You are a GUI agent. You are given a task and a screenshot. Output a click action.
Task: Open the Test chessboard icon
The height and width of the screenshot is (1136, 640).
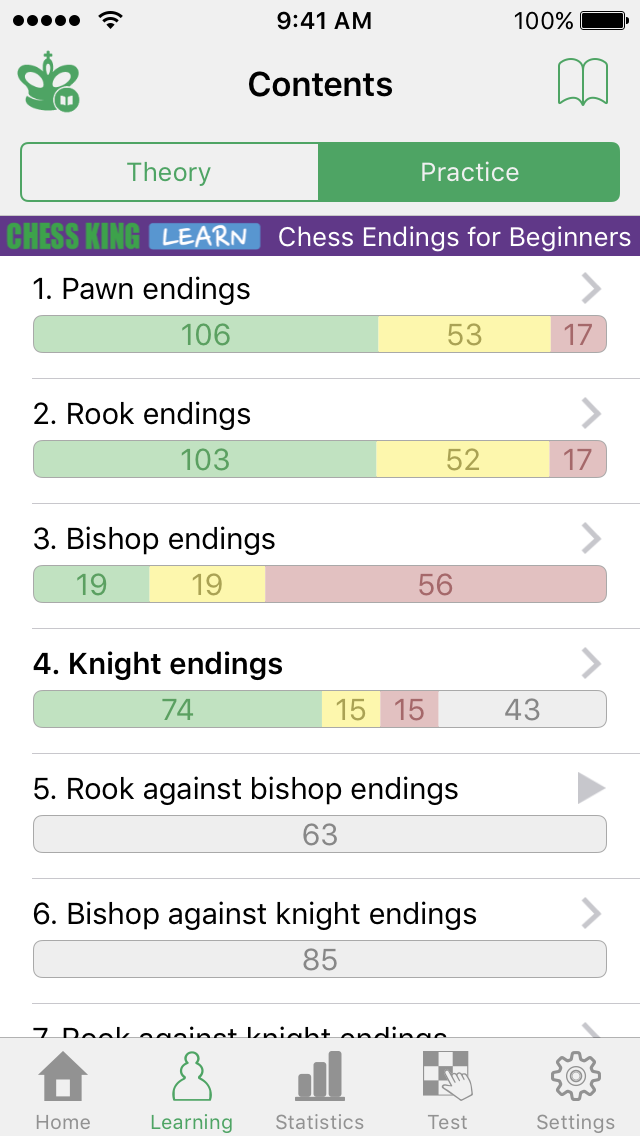pyautogui.click(x=447, y=1078)
